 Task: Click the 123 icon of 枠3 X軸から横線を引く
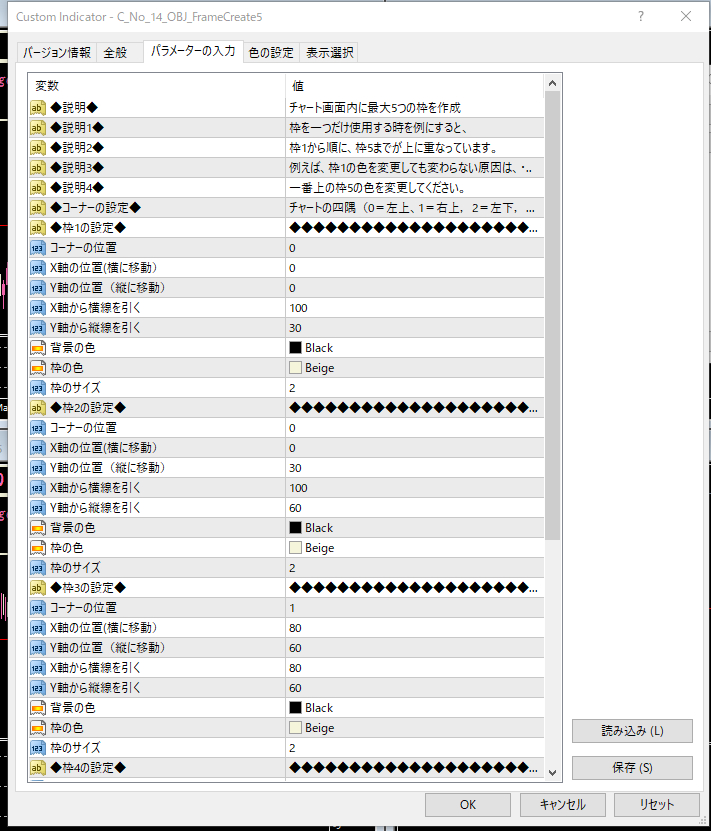tap(38, 668)
